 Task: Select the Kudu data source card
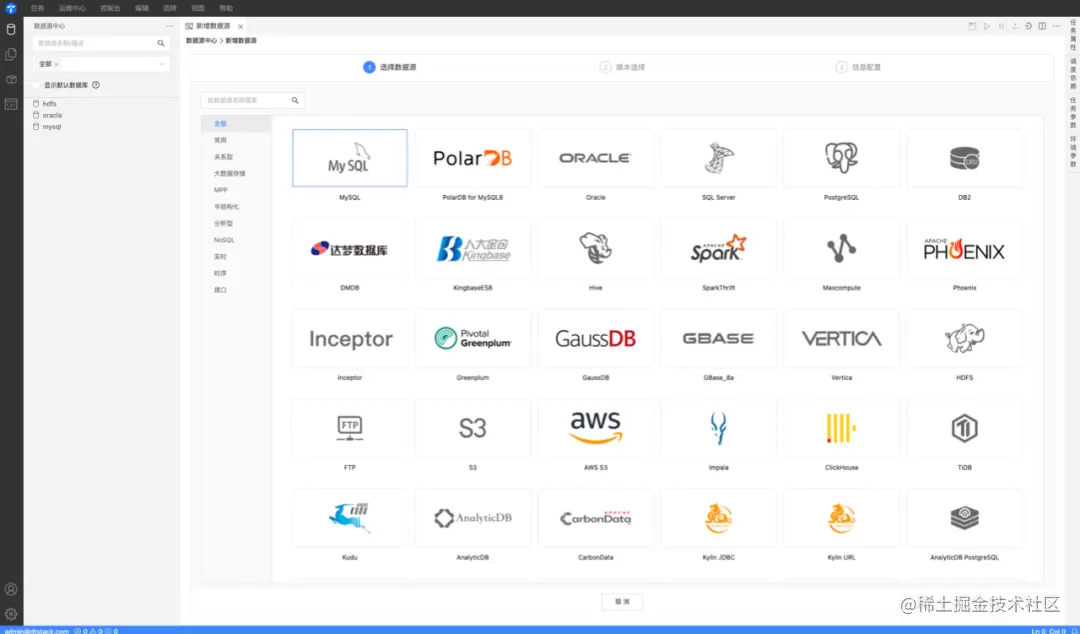350,518
